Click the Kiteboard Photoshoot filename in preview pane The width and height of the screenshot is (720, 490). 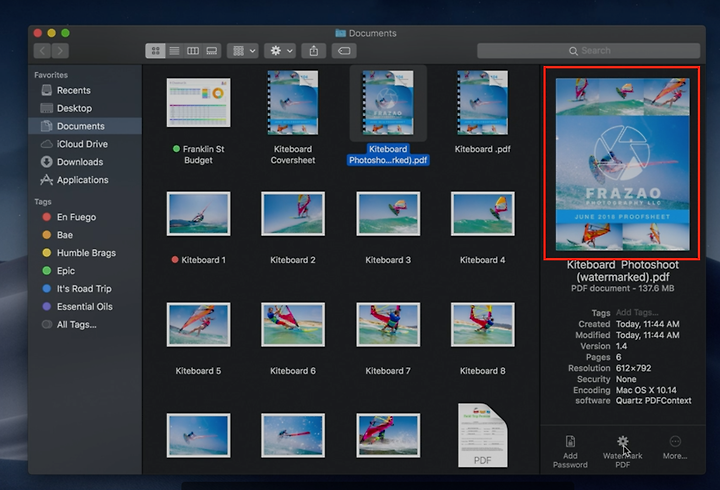click(x=622, y=271)
